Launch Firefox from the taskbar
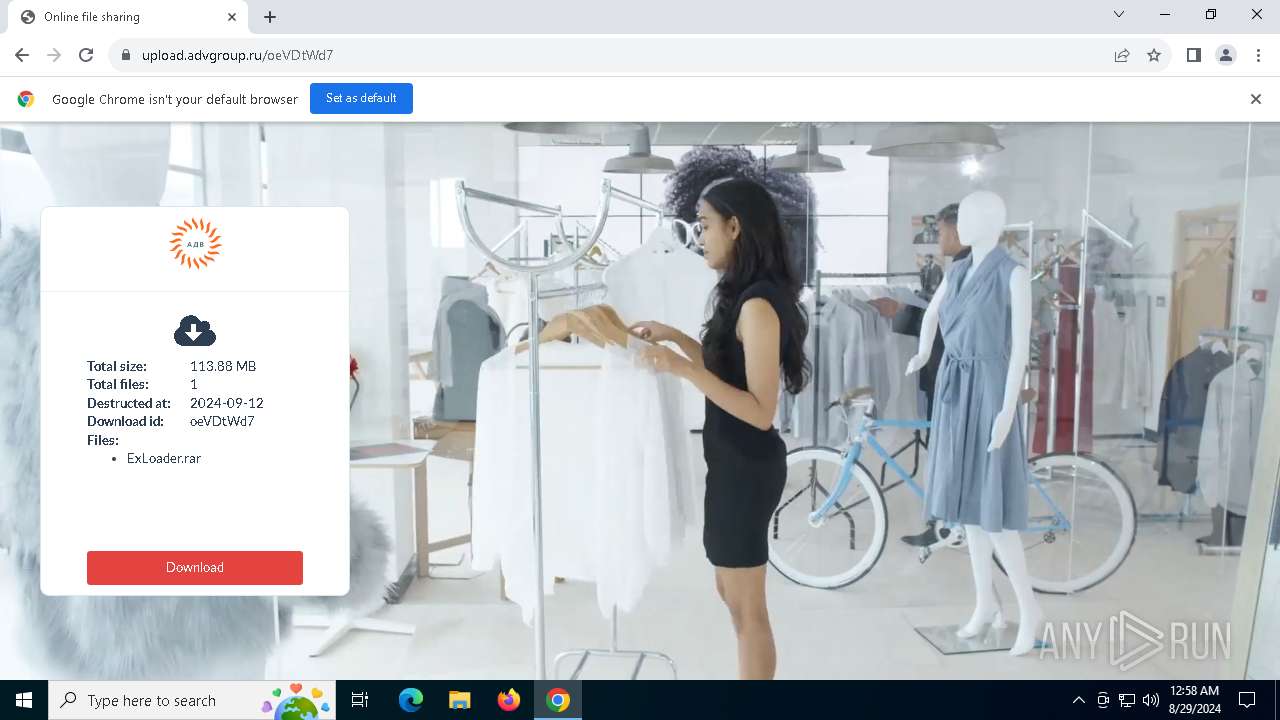 point(509,700)
